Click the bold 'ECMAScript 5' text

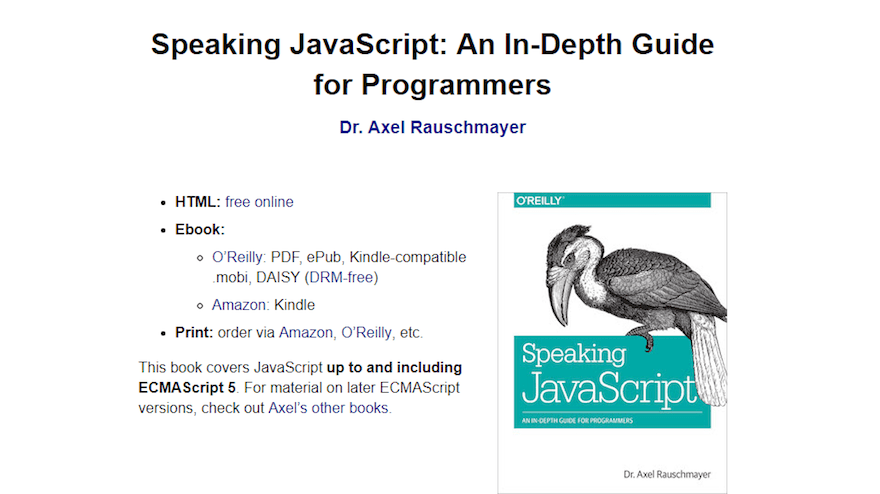click(187, 388)
